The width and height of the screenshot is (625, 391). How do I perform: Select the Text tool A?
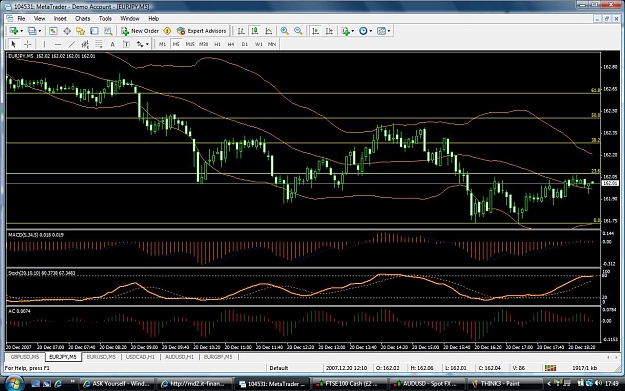click(x=112, y=44)
